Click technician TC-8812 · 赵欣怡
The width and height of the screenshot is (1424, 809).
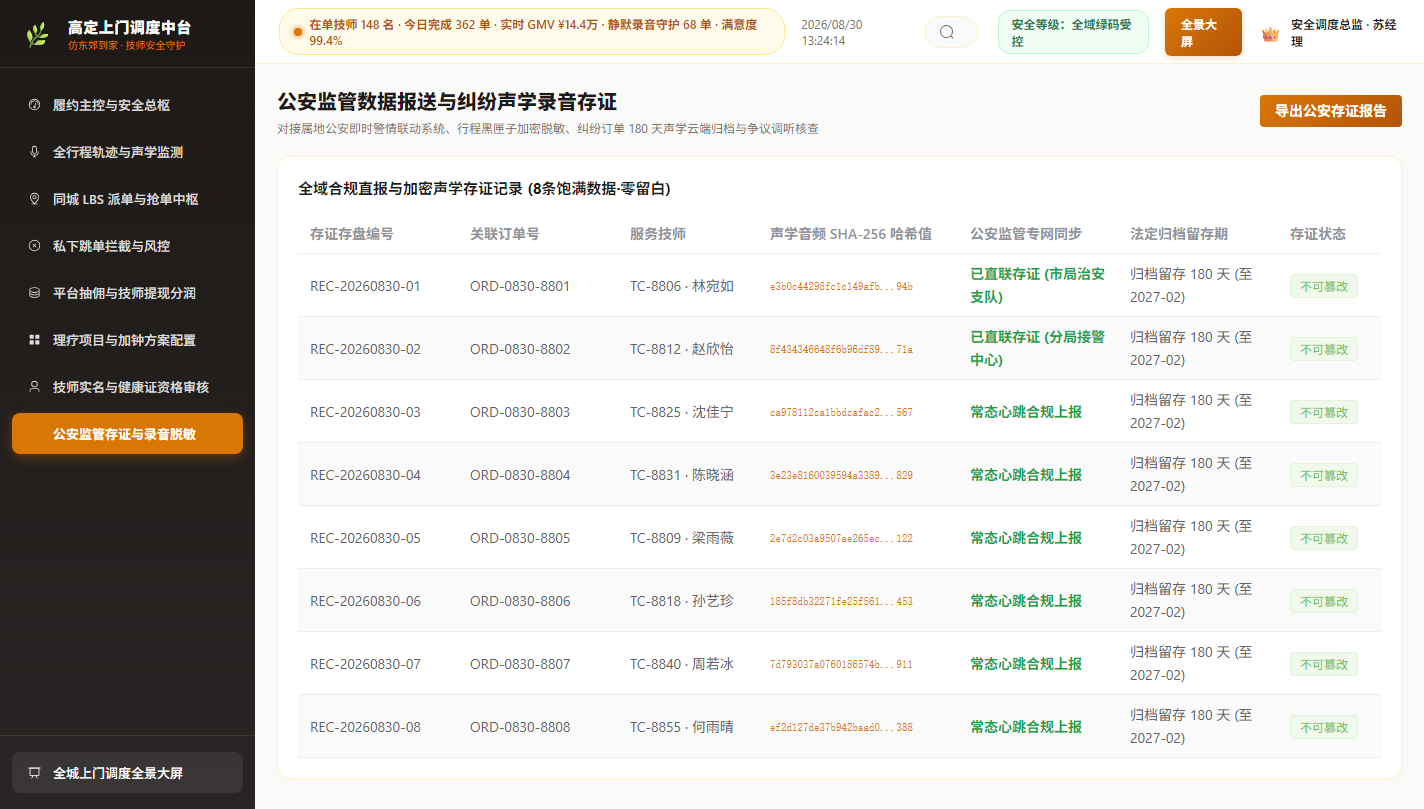[682, 349]
